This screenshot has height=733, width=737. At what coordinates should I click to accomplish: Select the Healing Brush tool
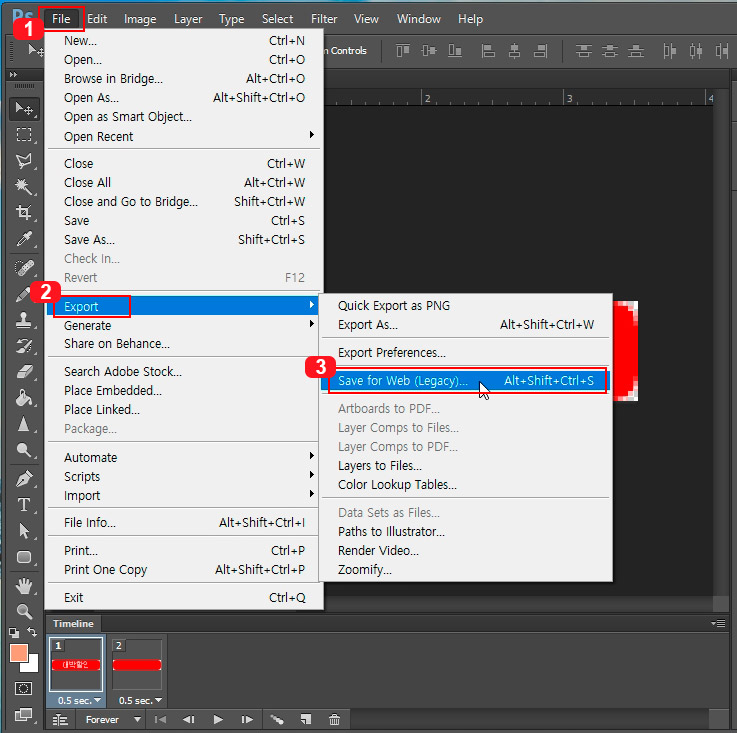coord(24,268)
